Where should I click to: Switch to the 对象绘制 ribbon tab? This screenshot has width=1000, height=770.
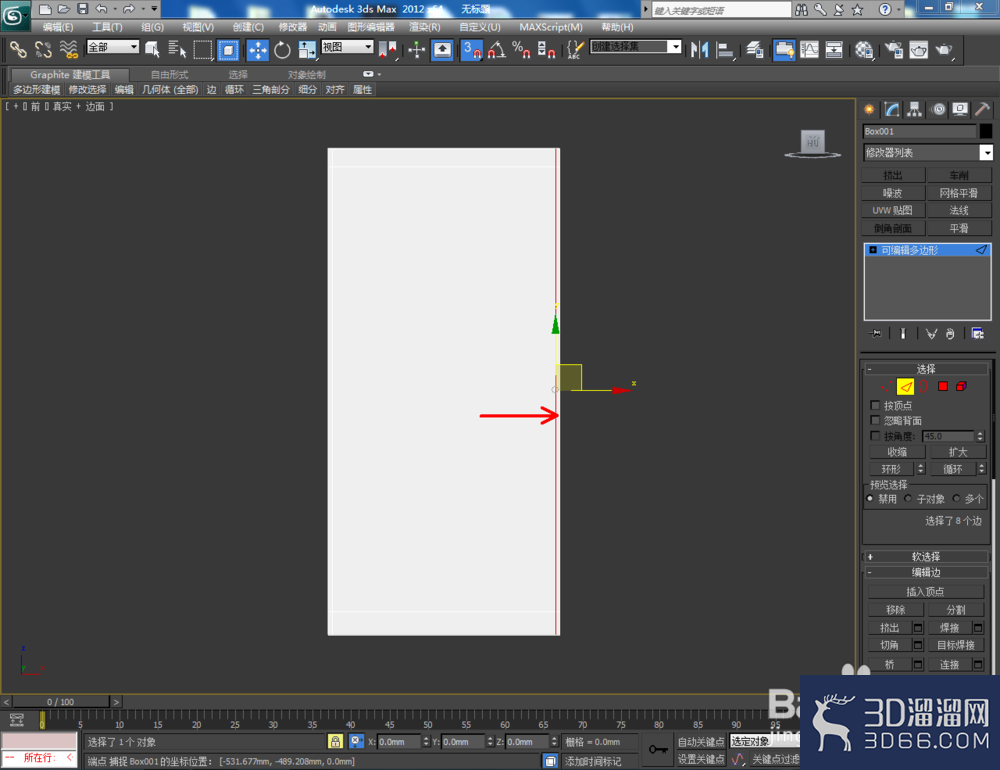(x=307, y=75)
